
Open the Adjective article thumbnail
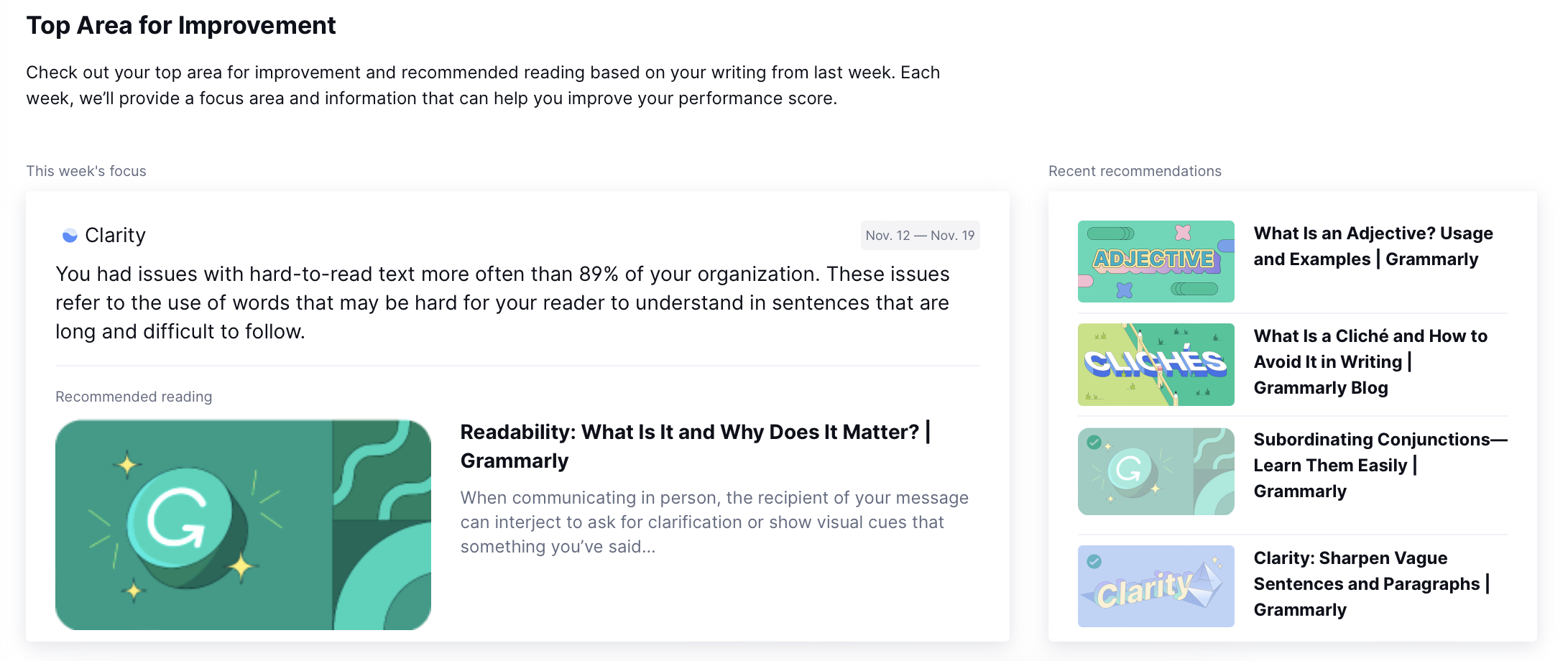click(x=1156, y=262)
